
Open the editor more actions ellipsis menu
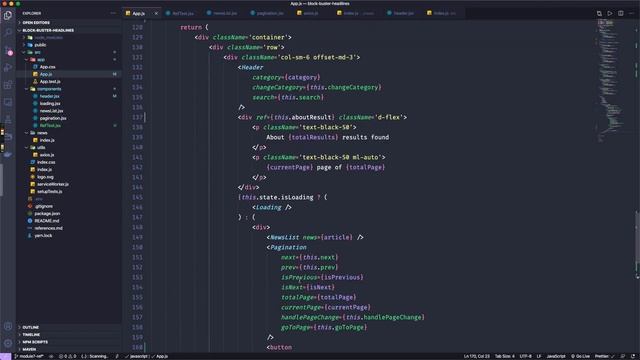(631, 13)
